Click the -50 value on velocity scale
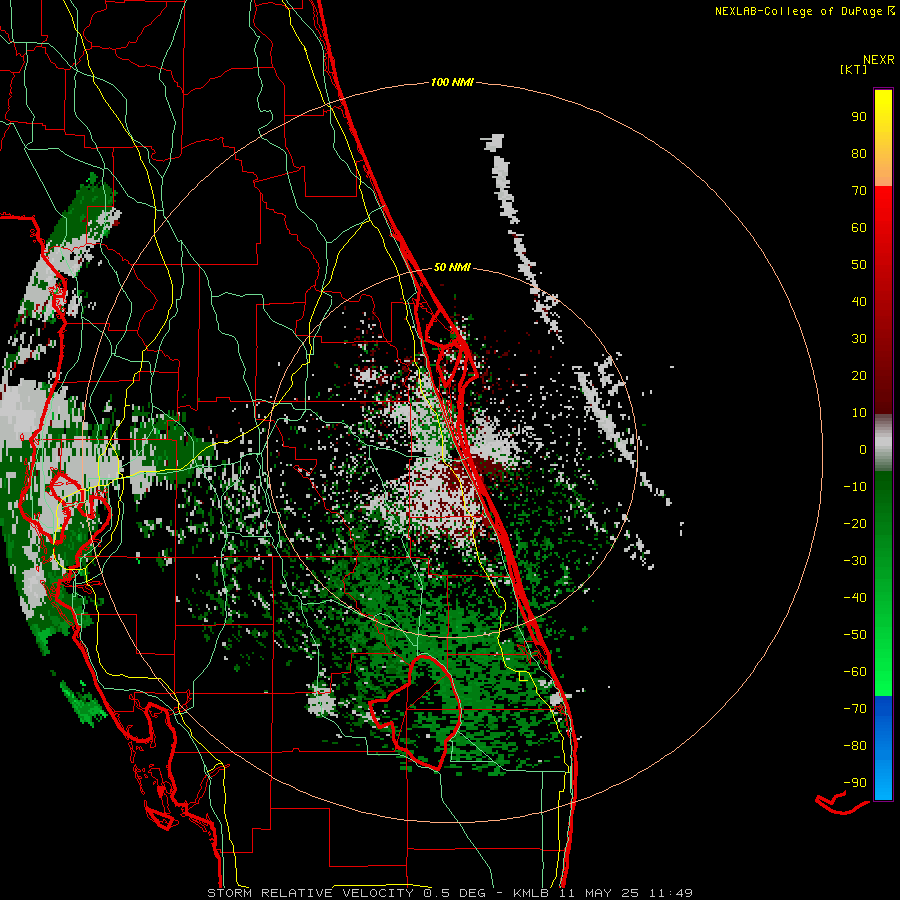Screen dimensions: 900x900 855,635
